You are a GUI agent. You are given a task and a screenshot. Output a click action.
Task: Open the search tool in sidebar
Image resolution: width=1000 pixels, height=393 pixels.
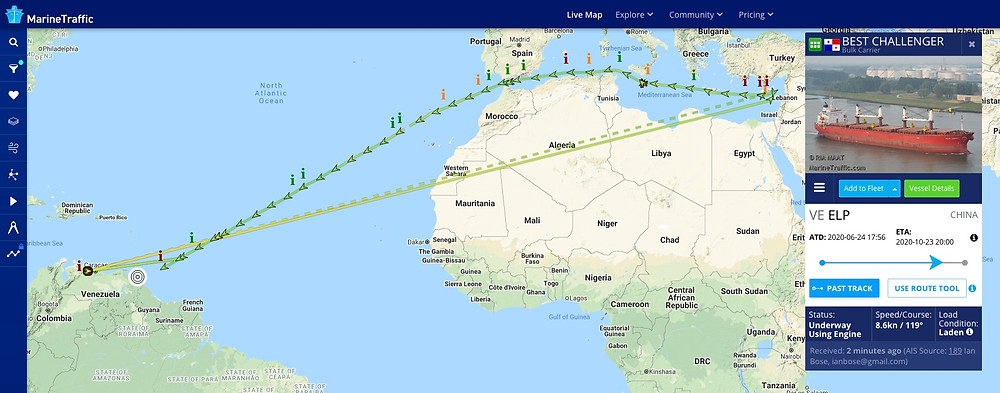pyautogui.click(x=13, y=43)
